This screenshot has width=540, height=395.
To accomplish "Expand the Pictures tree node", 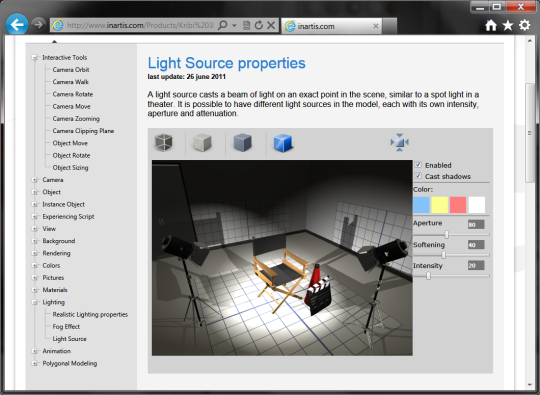I will point(34,278).
